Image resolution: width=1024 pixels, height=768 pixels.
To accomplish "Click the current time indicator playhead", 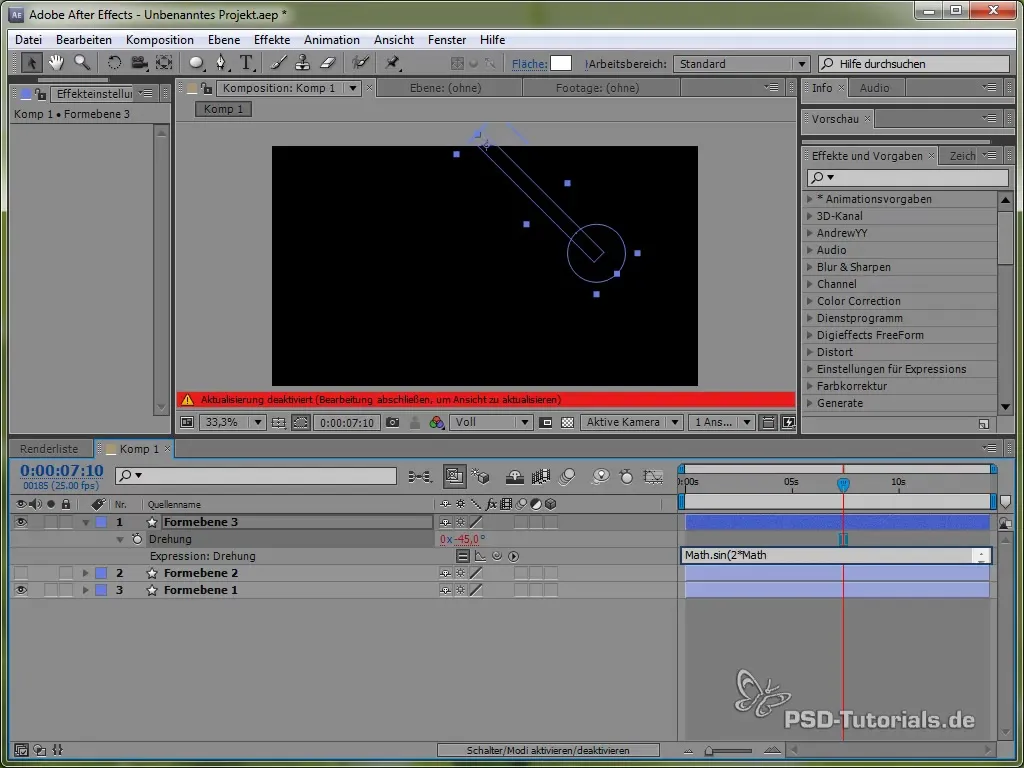I will [843, 484].
